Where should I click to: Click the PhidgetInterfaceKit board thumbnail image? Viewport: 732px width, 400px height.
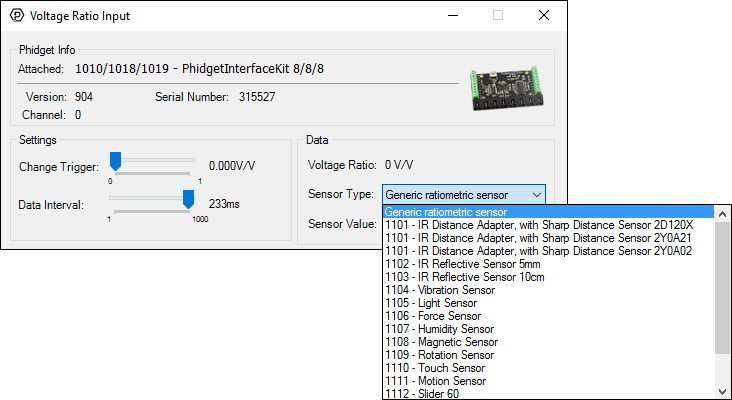[507, 89]
